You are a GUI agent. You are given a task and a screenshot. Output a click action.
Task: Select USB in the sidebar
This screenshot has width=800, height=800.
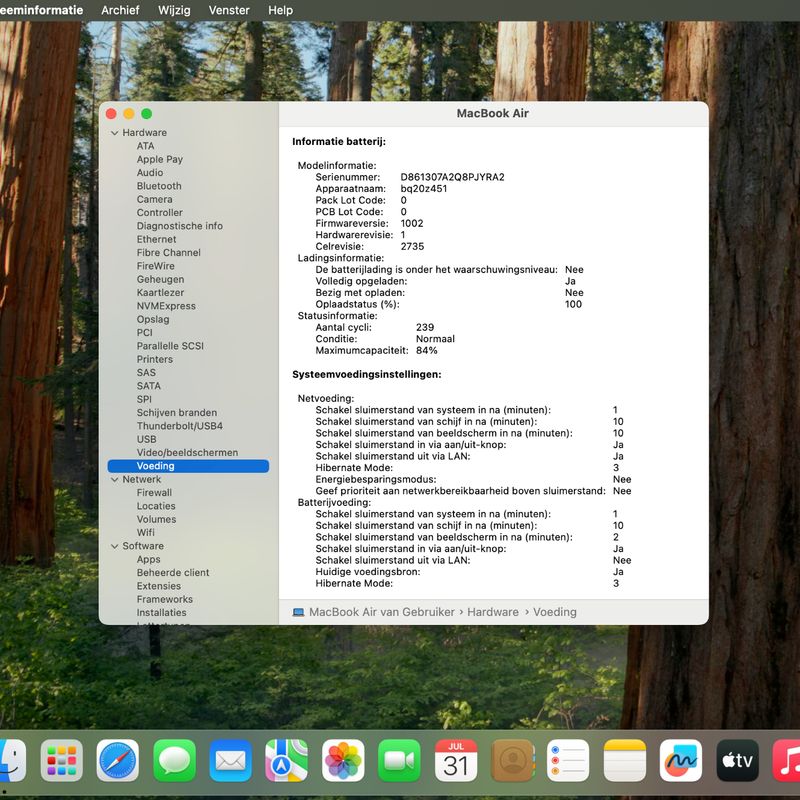147,439
